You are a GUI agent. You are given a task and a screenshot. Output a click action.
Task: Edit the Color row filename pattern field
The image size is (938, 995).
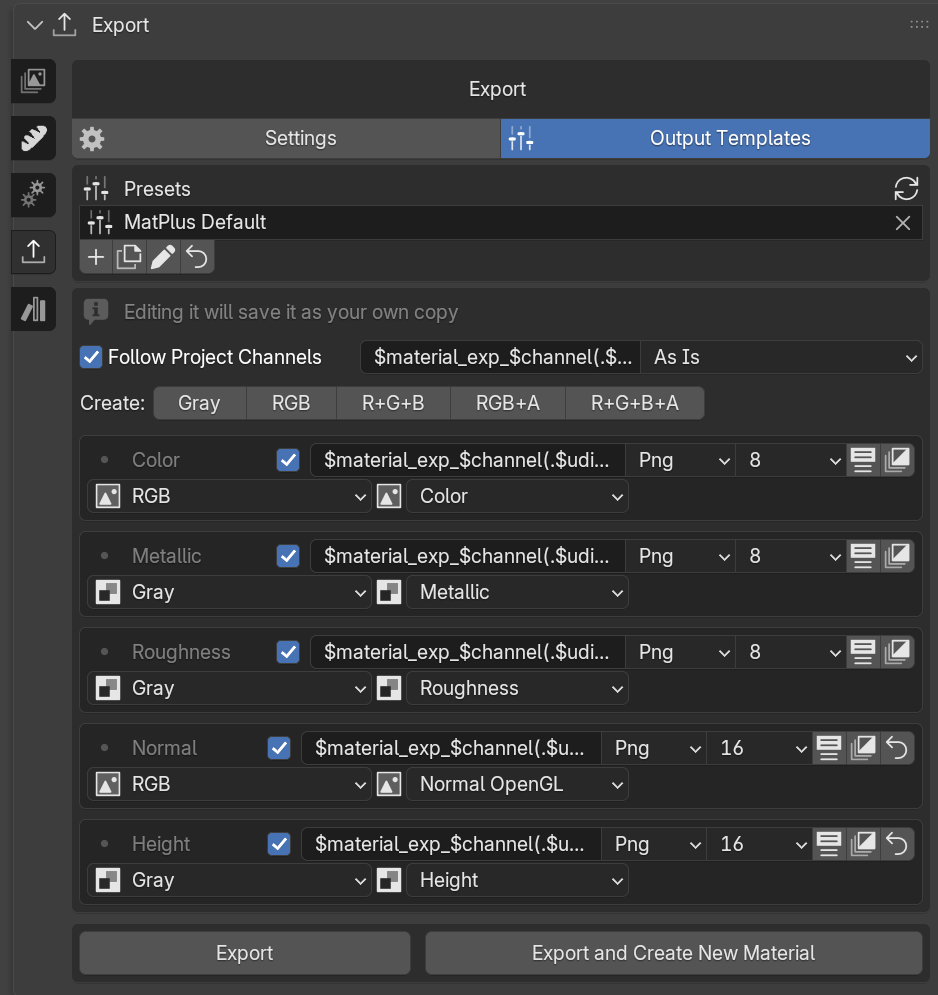468,460
